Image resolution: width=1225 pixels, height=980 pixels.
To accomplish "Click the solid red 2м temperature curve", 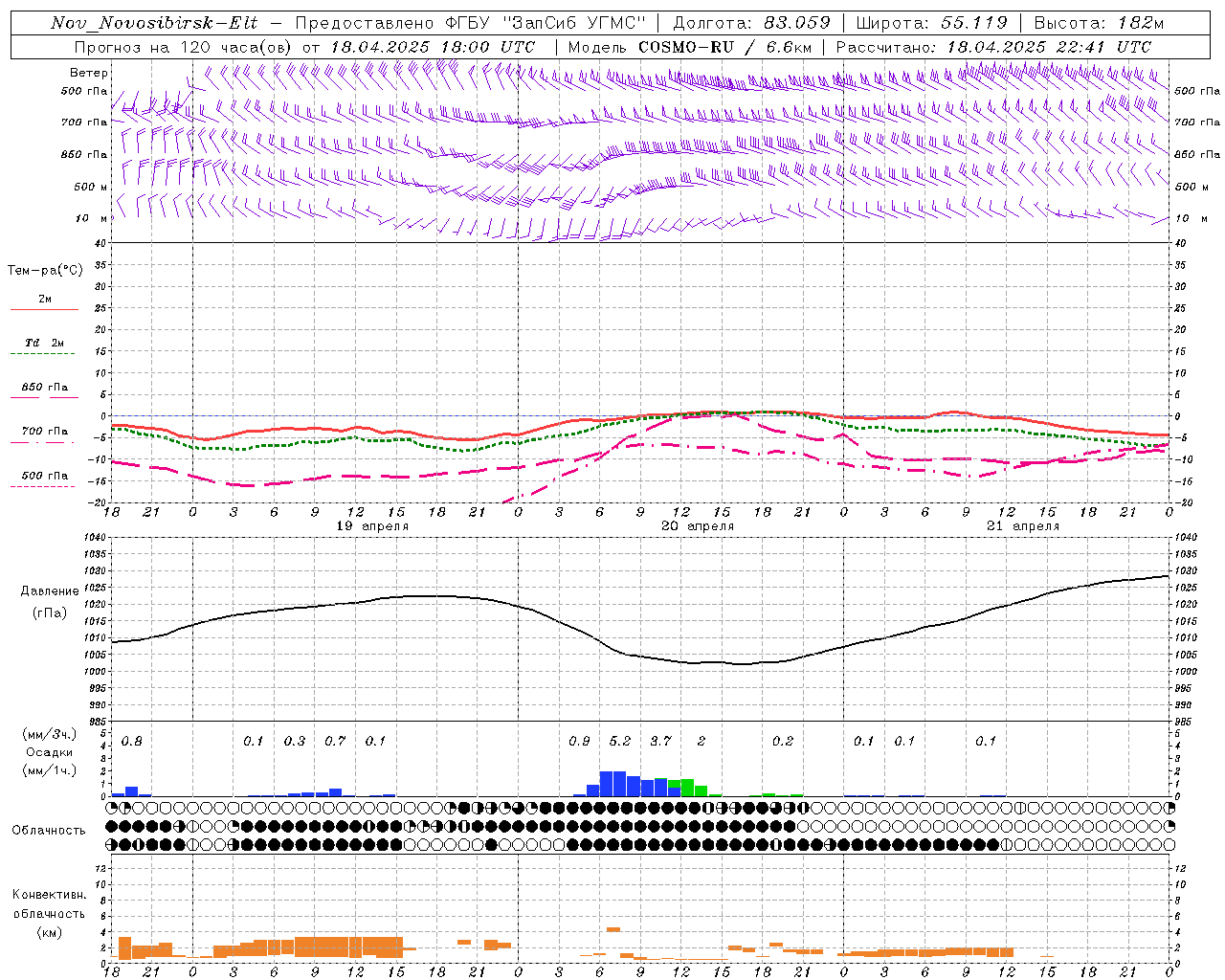I will 641,417.
